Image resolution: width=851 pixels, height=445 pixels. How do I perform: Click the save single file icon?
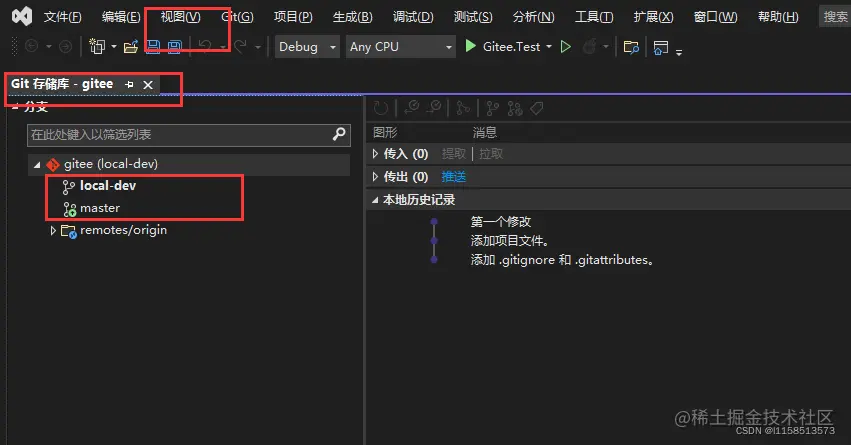(154, 47)
